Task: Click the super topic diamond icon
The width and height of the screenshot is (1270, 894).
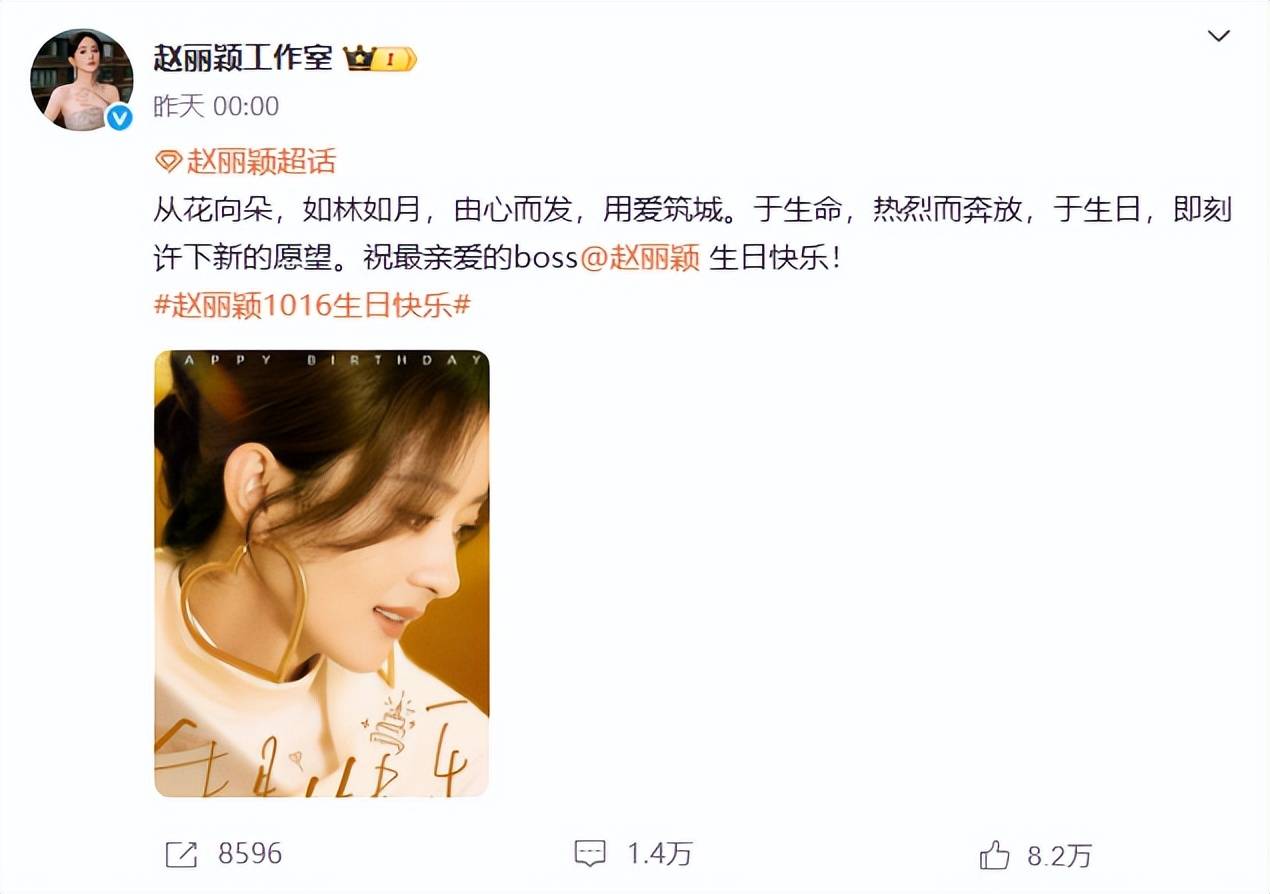Action: [x=169, y=161]
